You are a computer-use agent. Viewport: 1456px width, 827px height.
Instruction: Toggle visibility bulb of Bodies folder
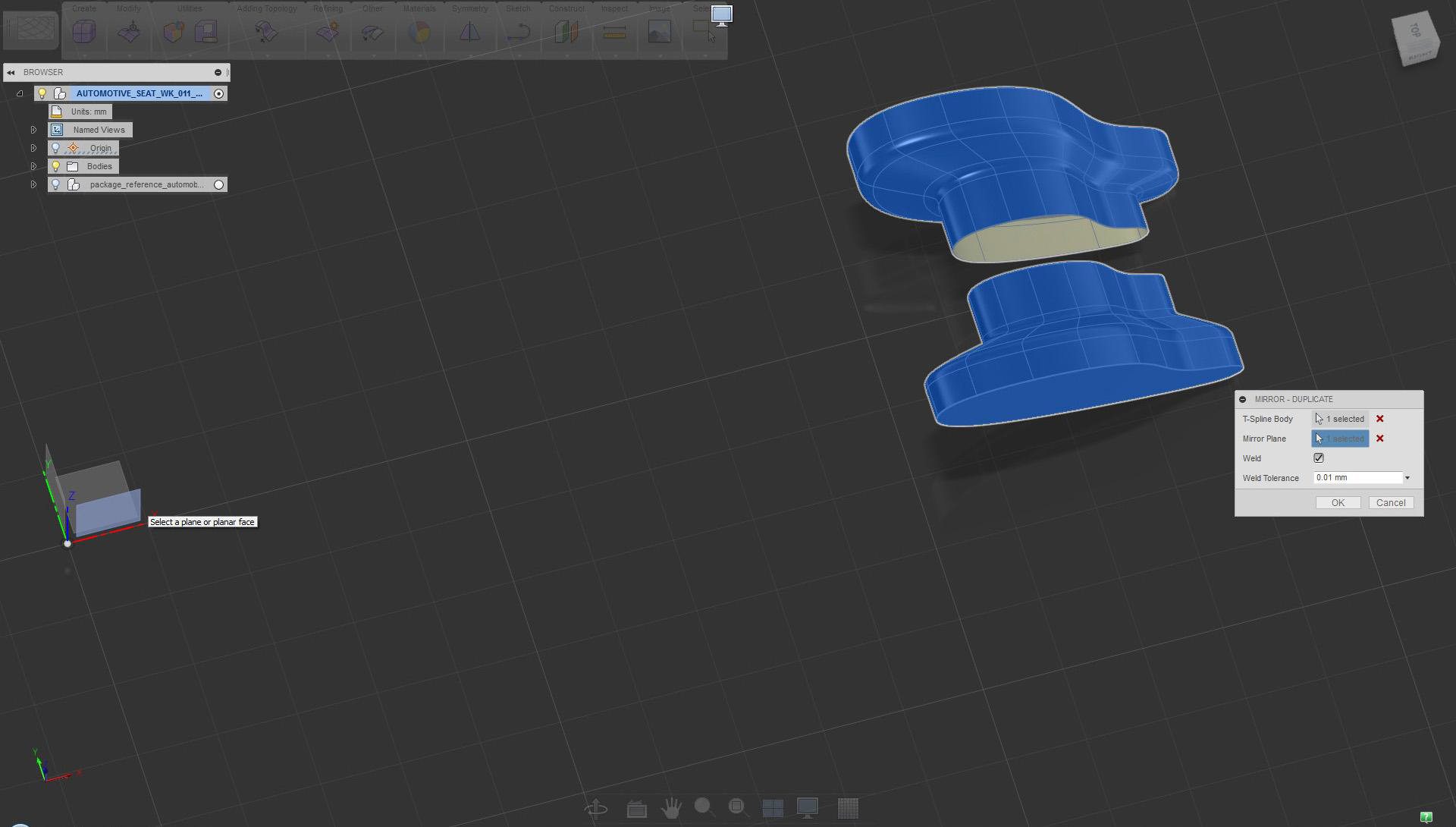coord(55,166)
